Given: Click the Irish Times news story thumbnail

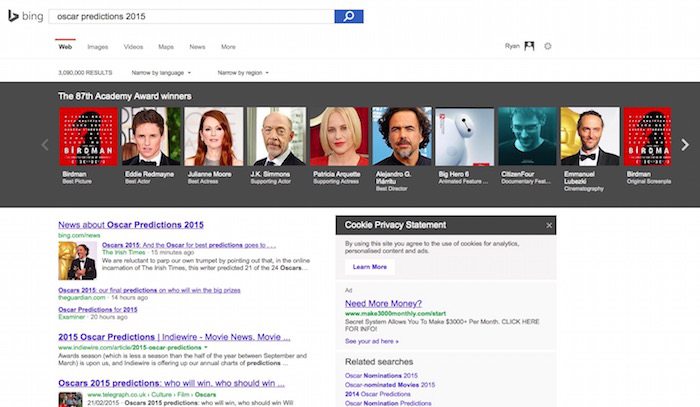Looking at the screenshot, I should click(x=77, y=261).
